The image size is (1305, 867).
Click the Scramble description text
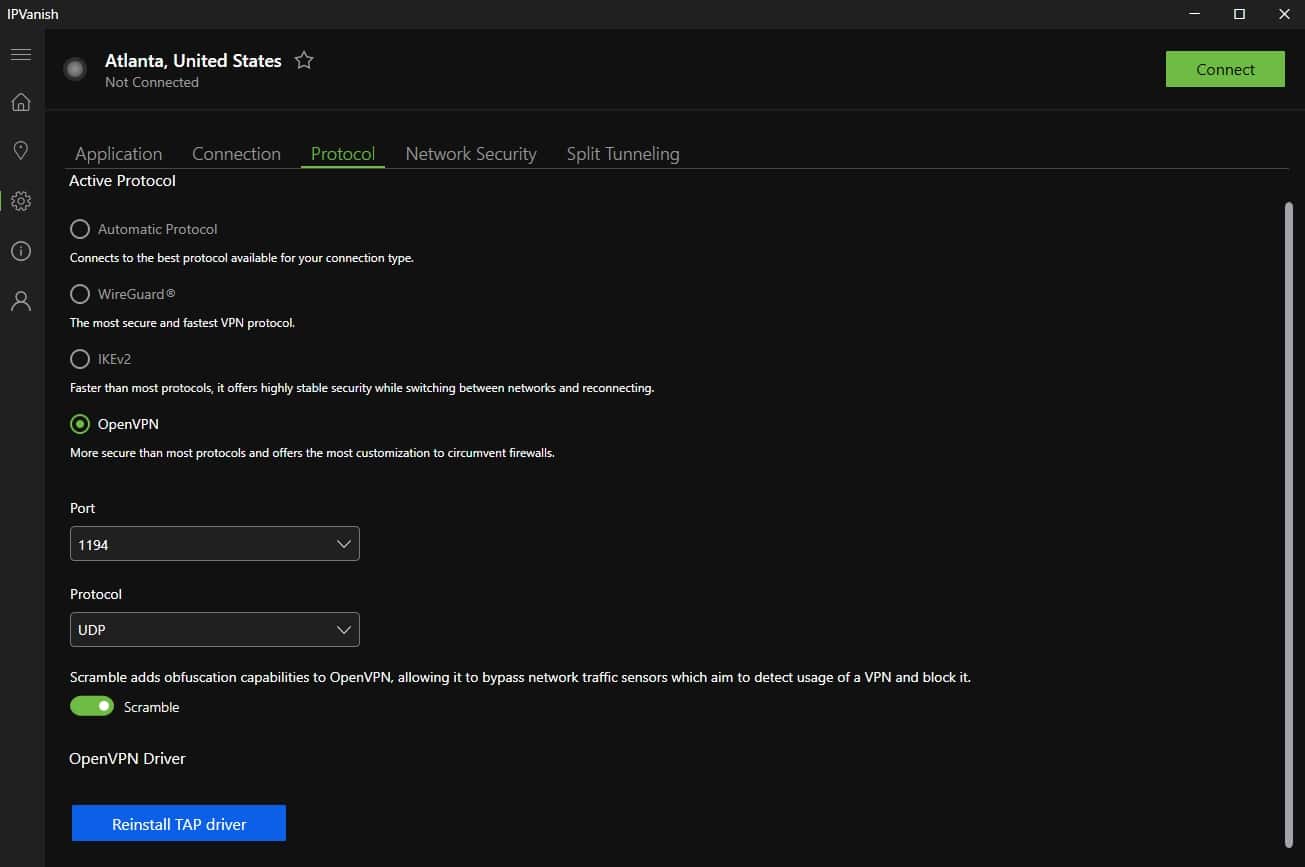520,677
